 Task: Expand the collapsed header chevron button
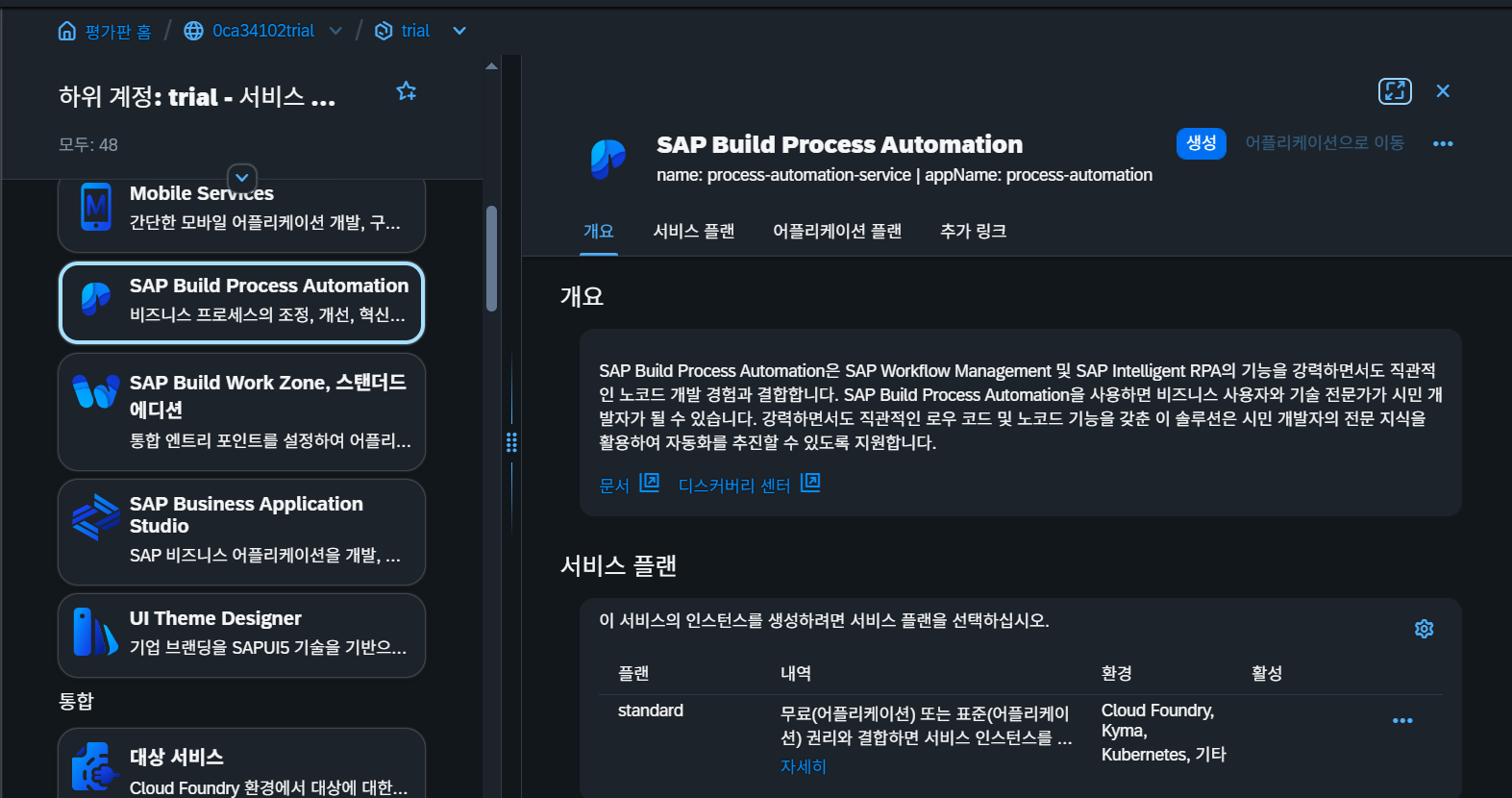tap(242, 178)
